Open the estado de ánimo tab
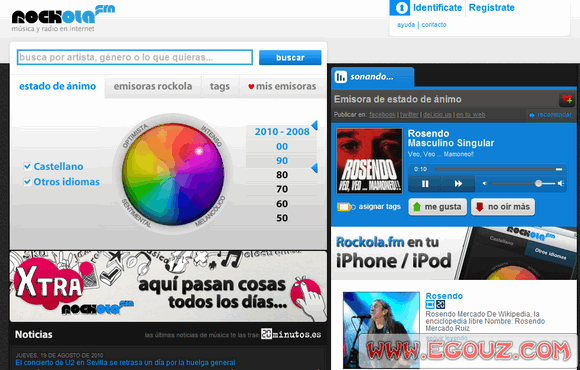This screenshot has height=370, width=580. [57, 86]
